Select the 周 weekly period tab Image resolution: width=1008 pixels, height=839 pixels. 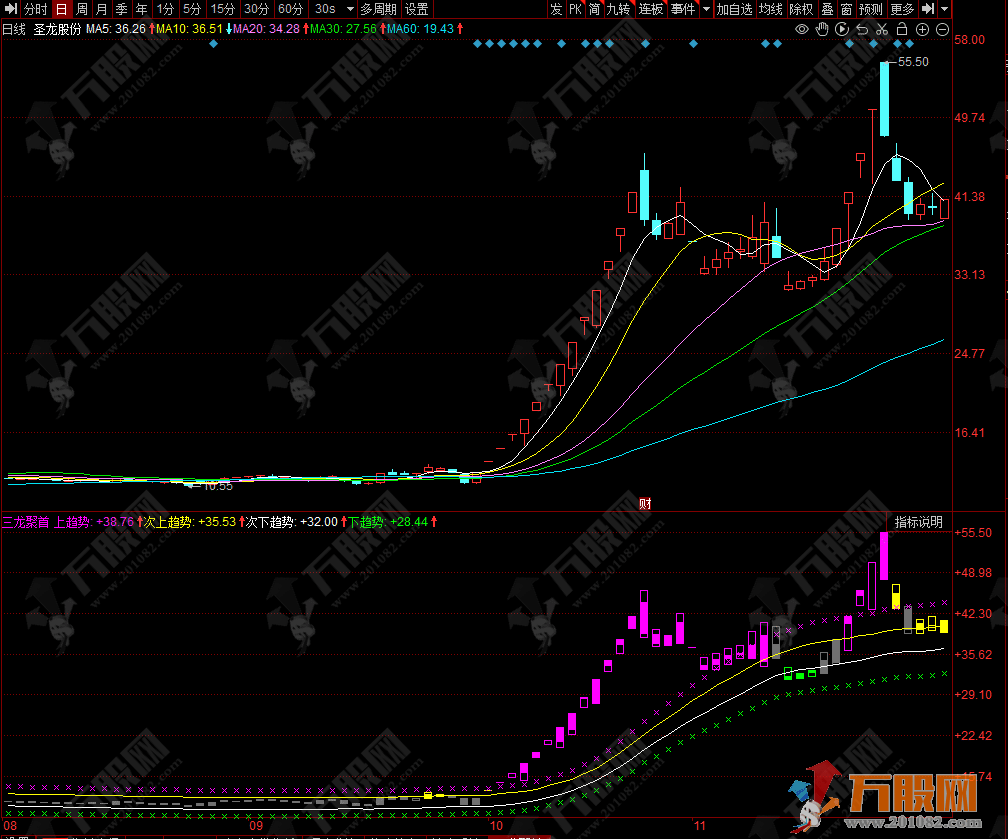click(x=82, y=9)
